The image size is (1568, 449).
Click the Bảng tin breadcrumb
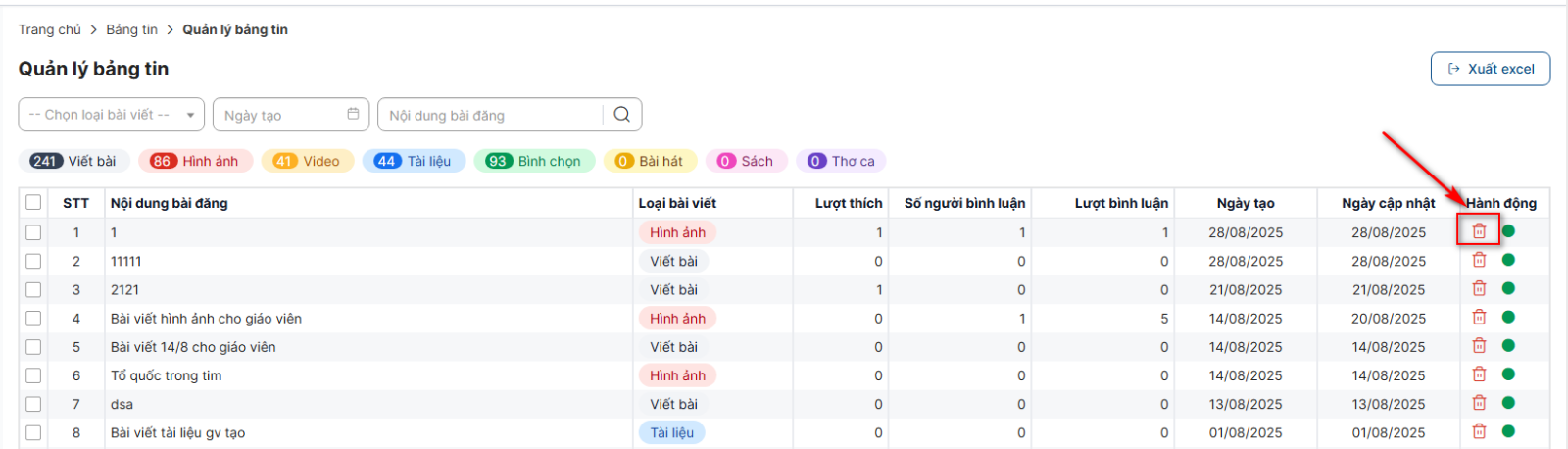pyautogui.click(x=131, y=29)
